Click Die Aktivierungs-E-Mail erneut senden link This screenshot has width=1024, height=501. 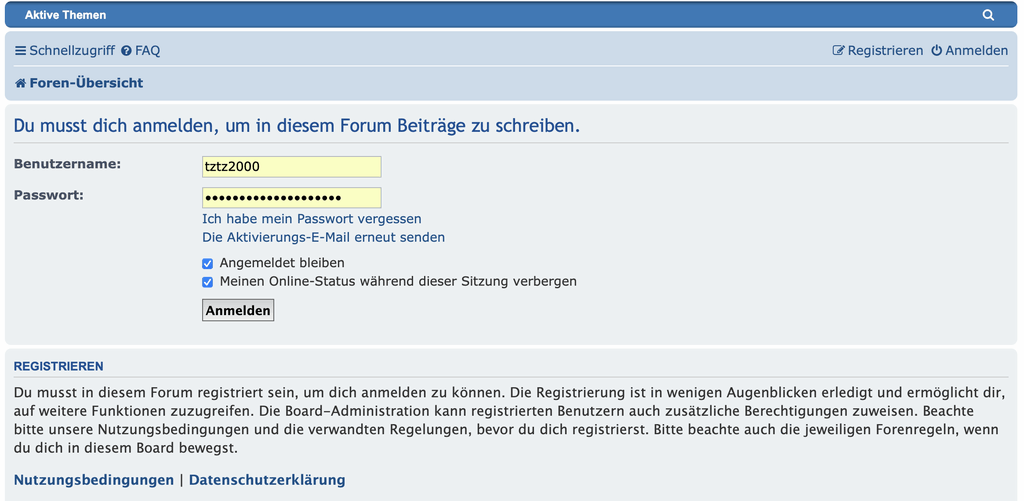tap(323, 237)
